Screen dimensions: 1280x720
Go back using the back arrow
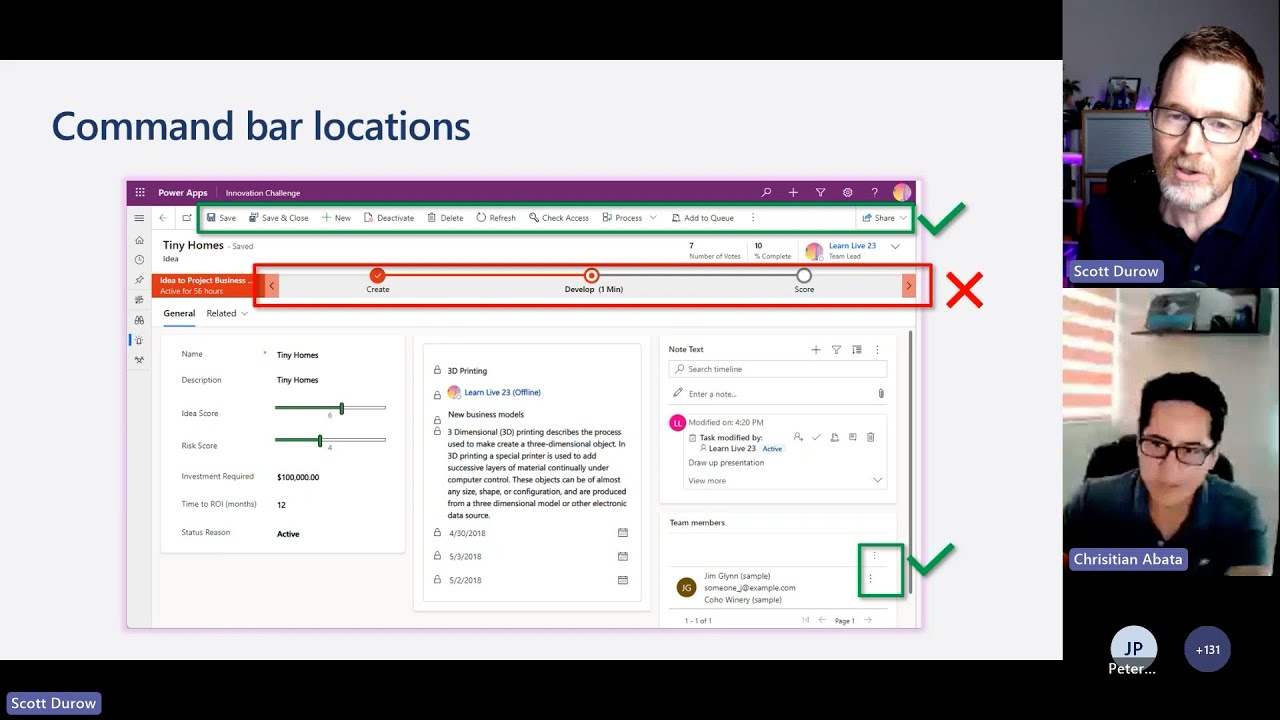163,217
